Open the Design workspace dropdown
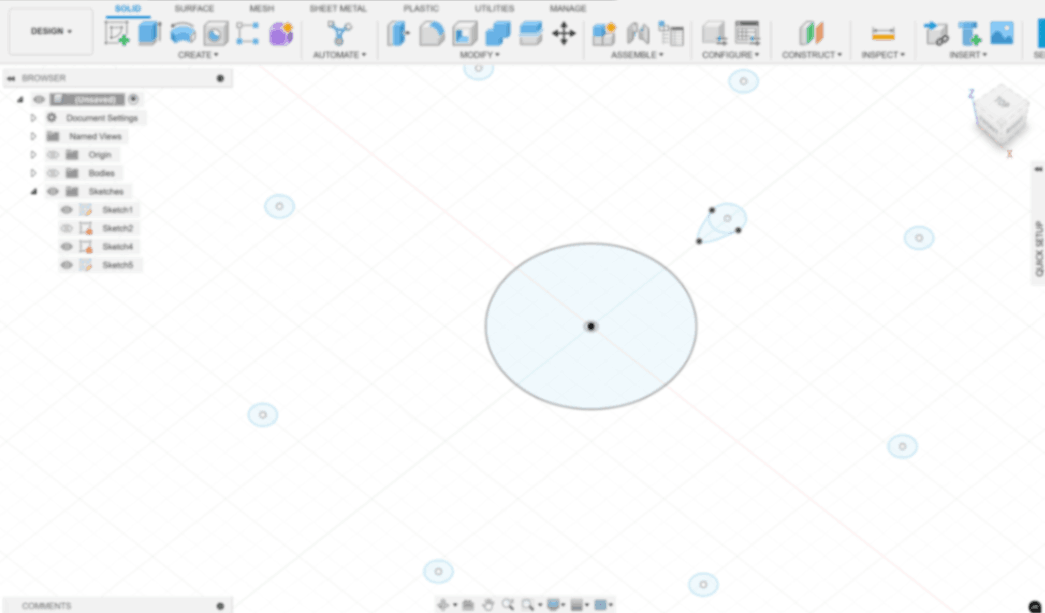This screenshot has height=613, width=1045. tap(51, 31)
